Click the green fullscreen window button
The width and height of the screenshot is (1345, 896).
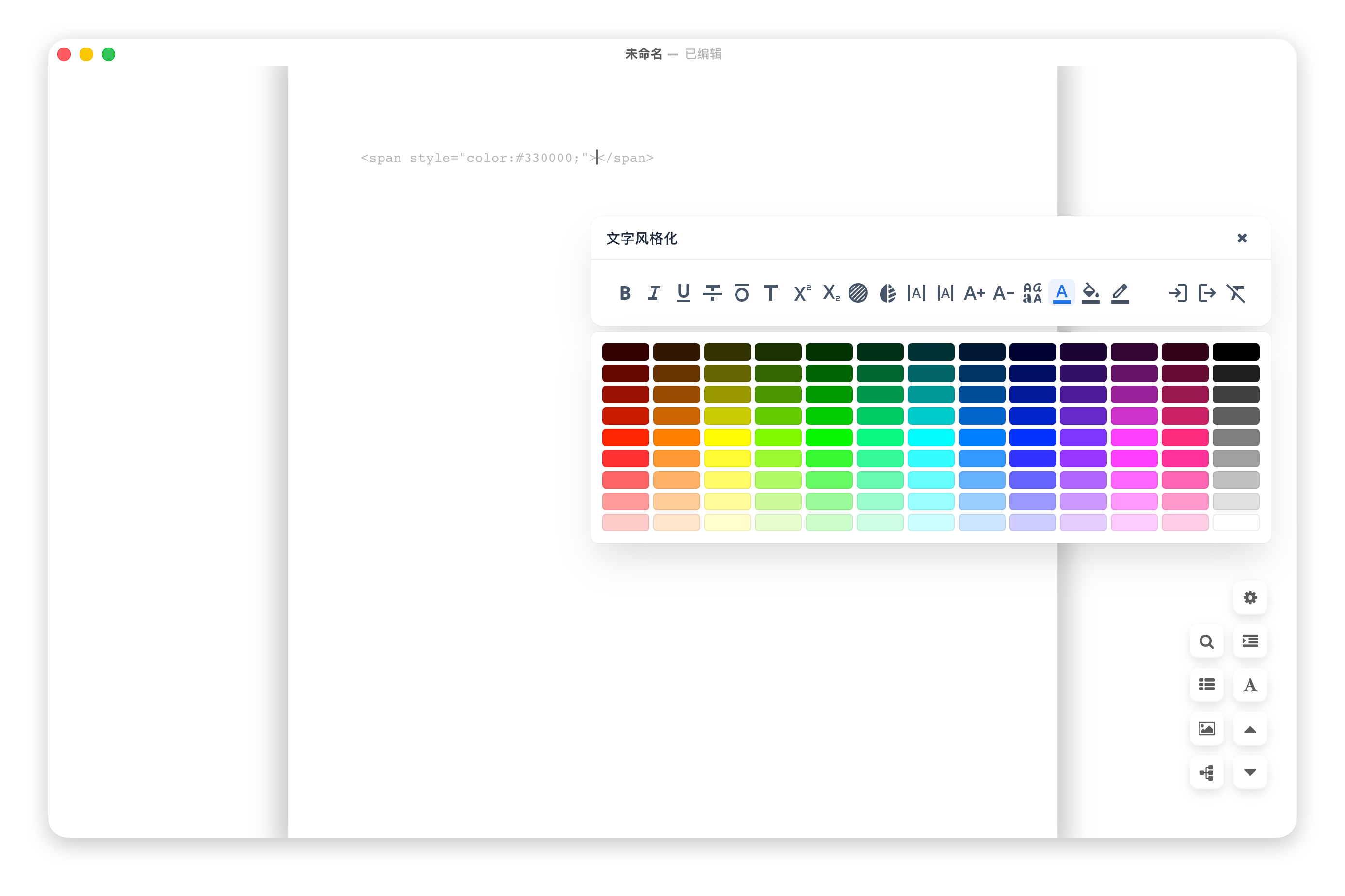click(x=109, y=54)
